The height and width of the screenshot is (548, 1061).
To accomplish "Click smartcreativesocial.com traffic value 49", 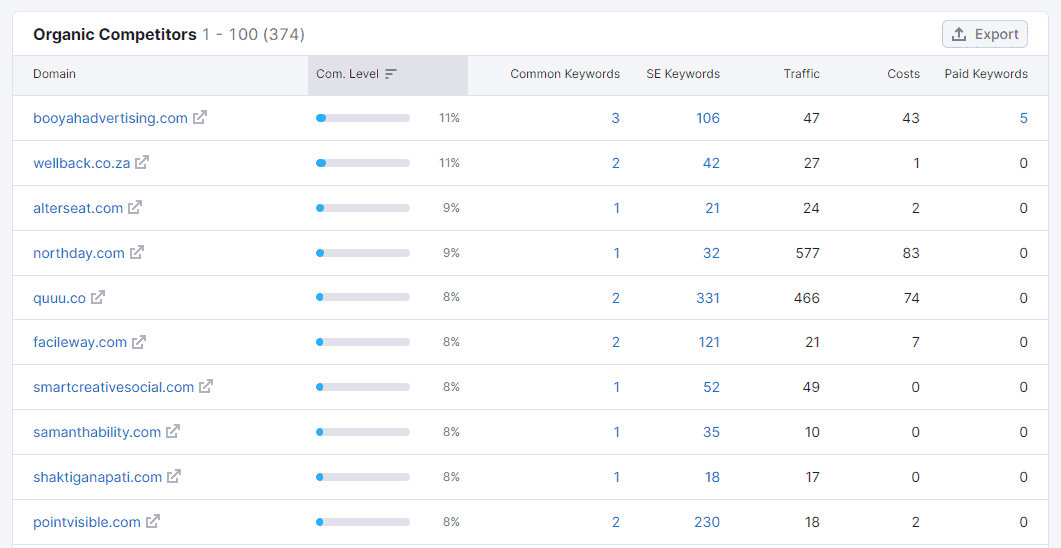I will (811, 387).
